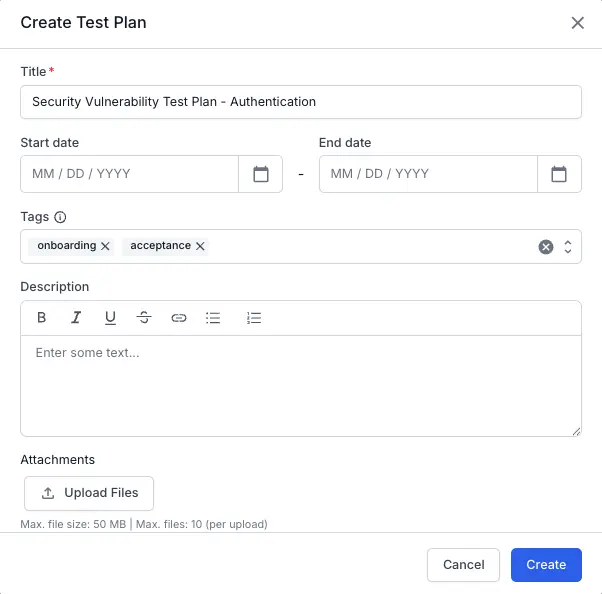The image size is (602, 594).
Task: Open the End date calendar picker
Action: [x=559, y=174]
